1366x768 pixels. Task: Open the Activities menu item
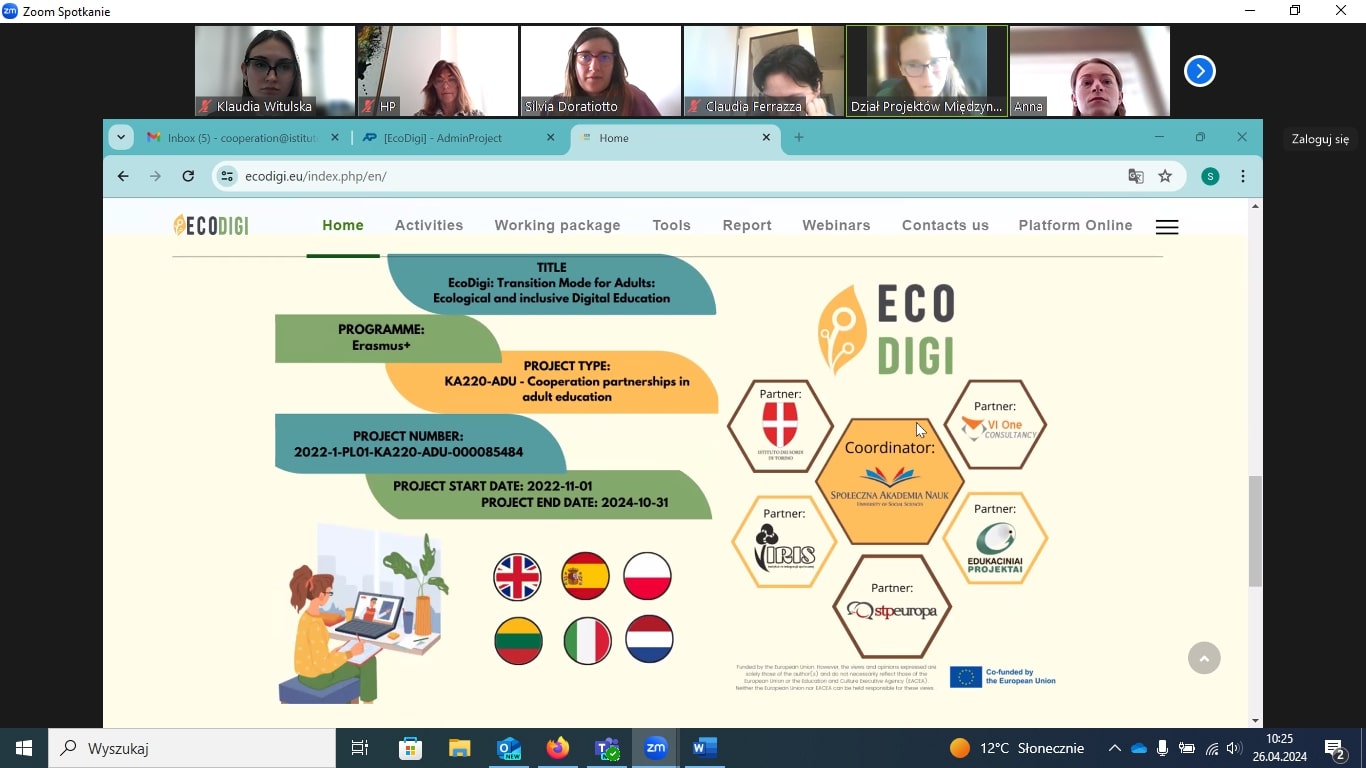click(429, 225)
